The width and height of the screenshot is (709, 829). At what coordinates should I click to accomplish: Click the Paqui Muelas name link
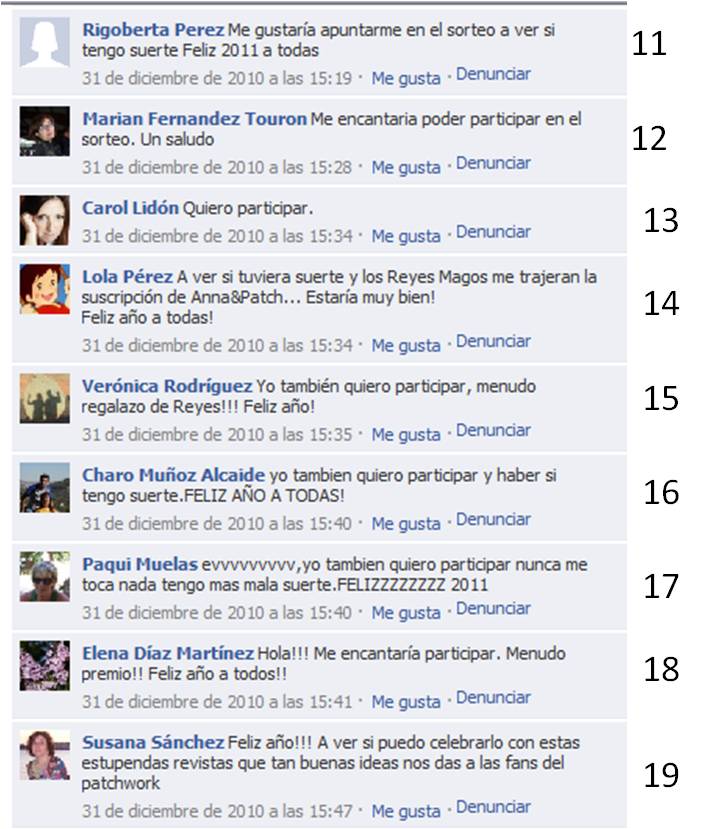pos(140,564)
